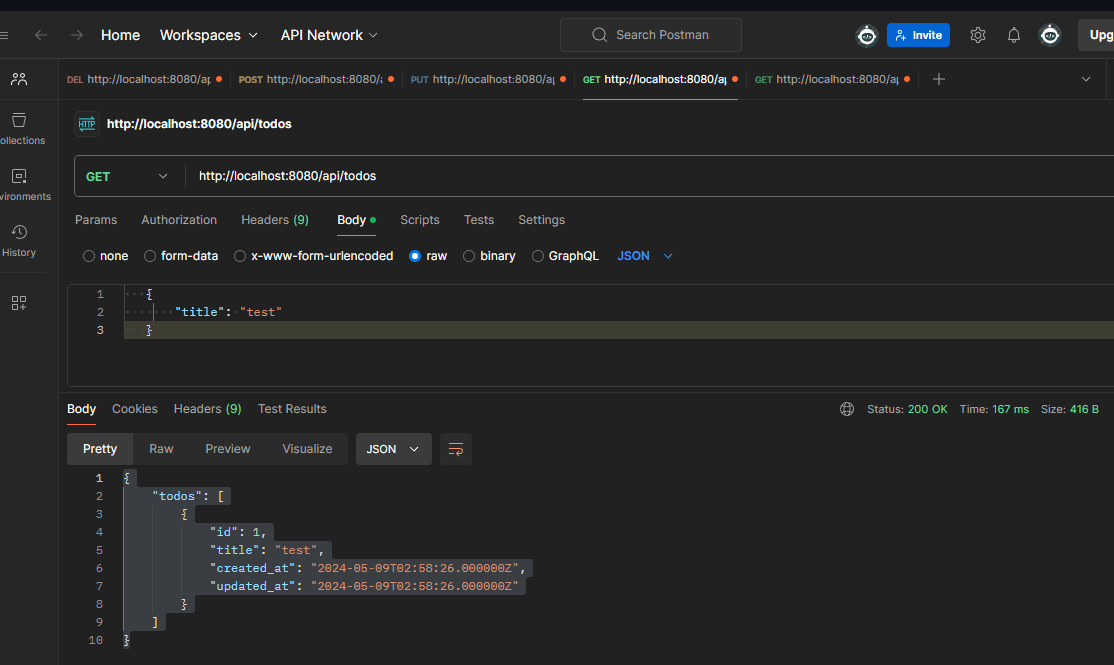Select the binary body type

[x=489, y=256]
